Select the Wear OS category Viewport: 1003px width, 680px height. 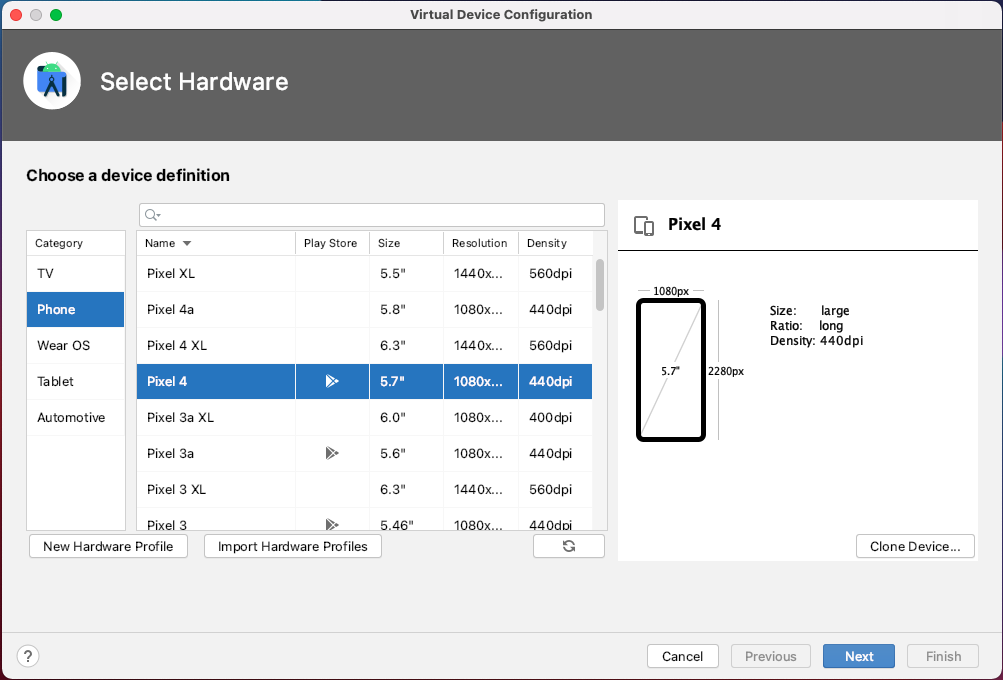pyautogui.click(x=75, y=345)
